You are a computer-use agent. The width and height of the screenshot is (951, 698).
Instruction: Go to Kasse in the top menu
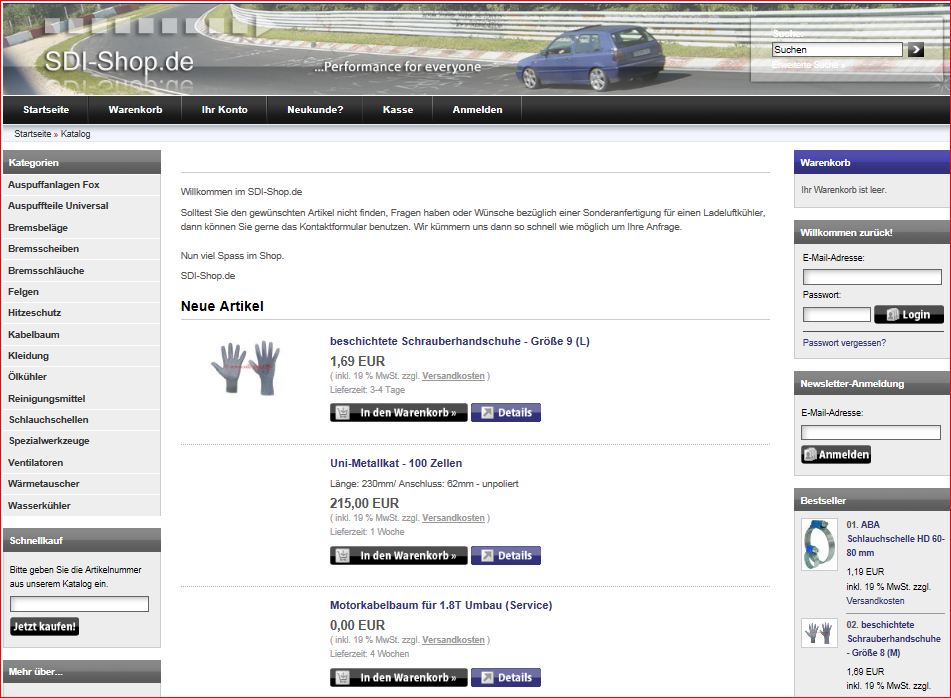click(397, 110)
